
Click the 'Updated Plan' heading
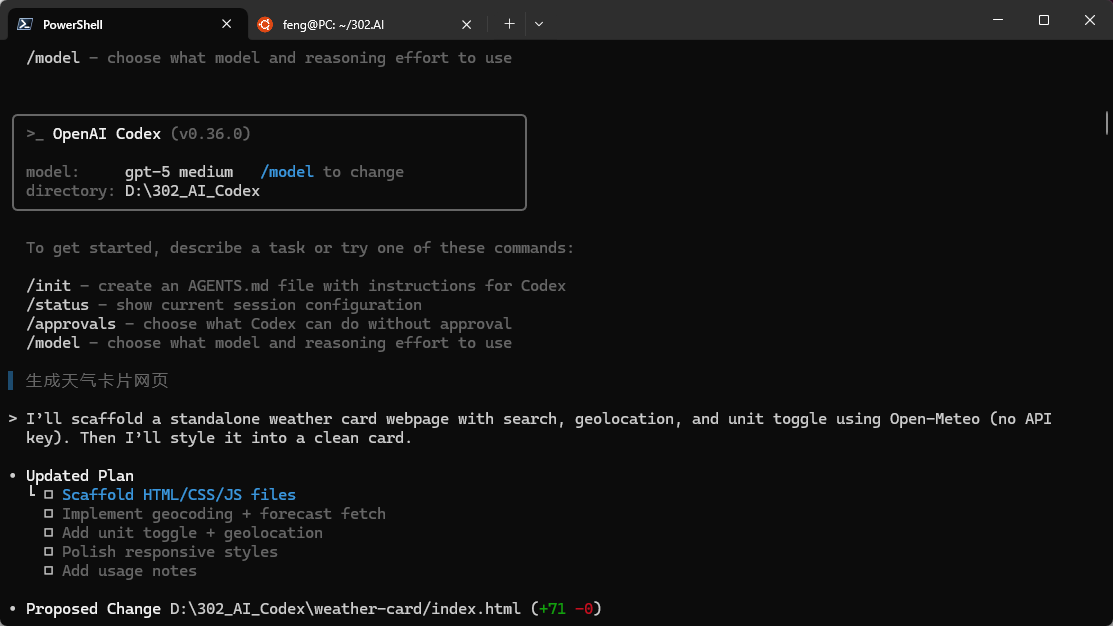tap(80, 476)
